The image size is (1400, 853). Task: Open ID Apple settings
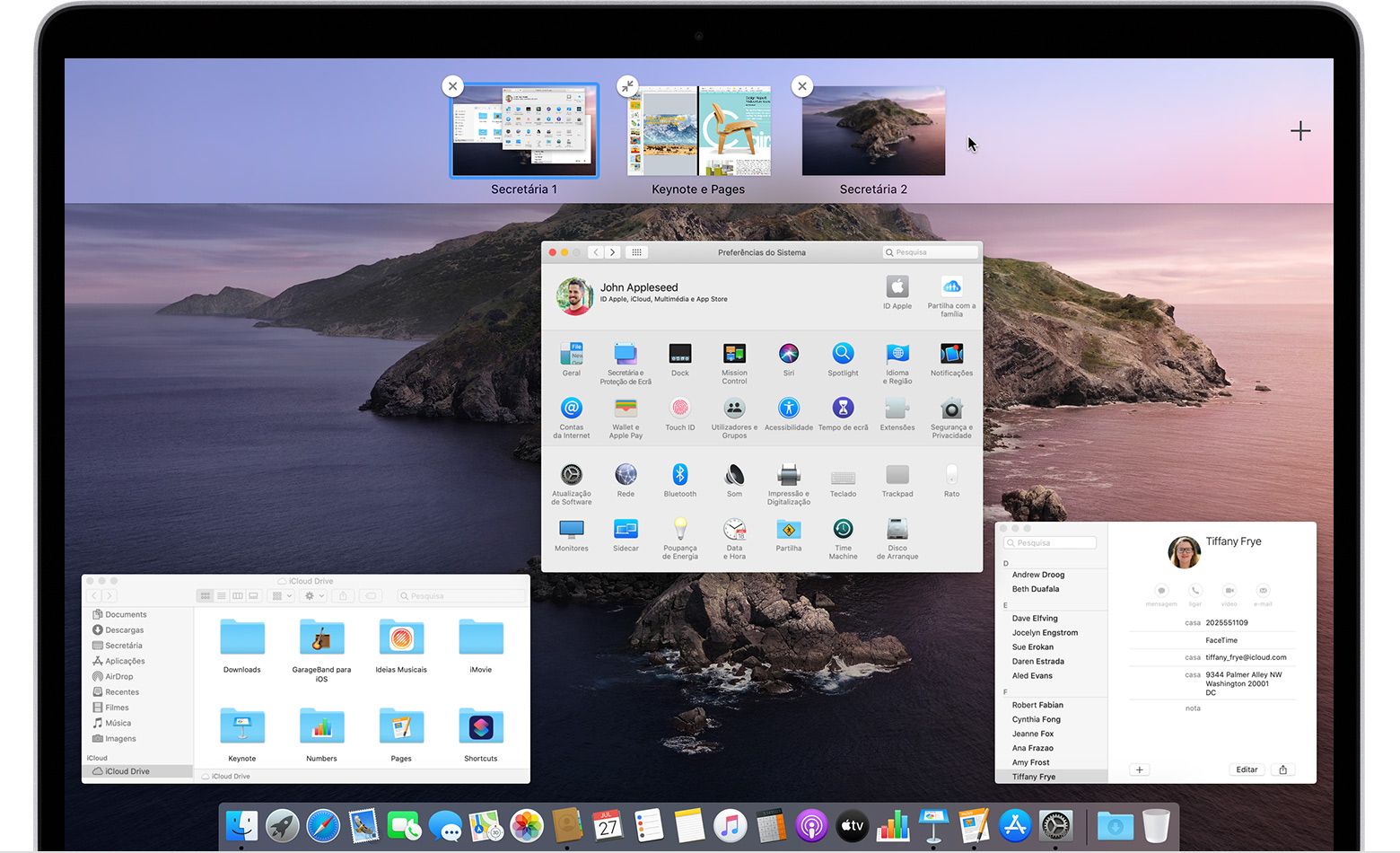coord(897,293)
